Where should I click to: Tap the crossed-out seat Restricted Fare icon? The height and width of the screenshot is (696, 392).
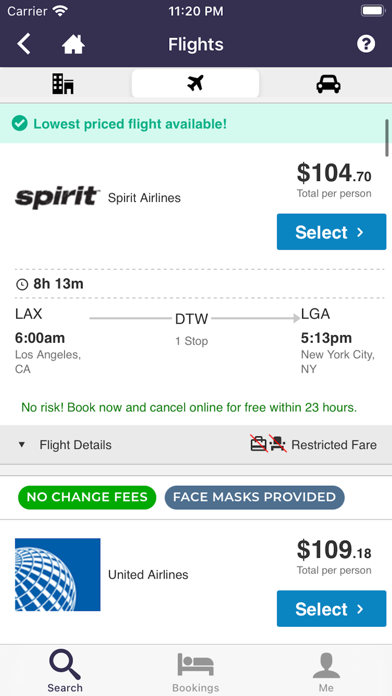278,444
